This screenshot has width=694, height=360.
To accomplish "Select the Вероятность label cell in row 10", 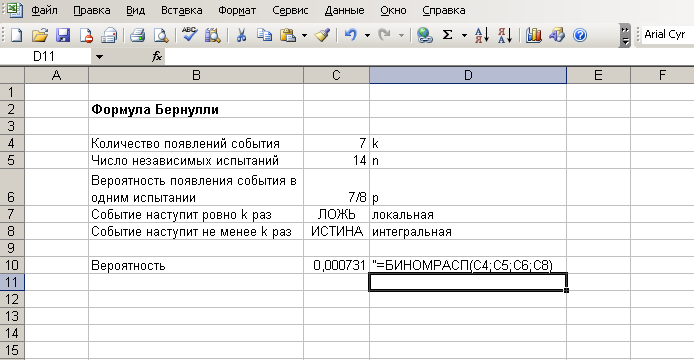I will pos(196,265).
